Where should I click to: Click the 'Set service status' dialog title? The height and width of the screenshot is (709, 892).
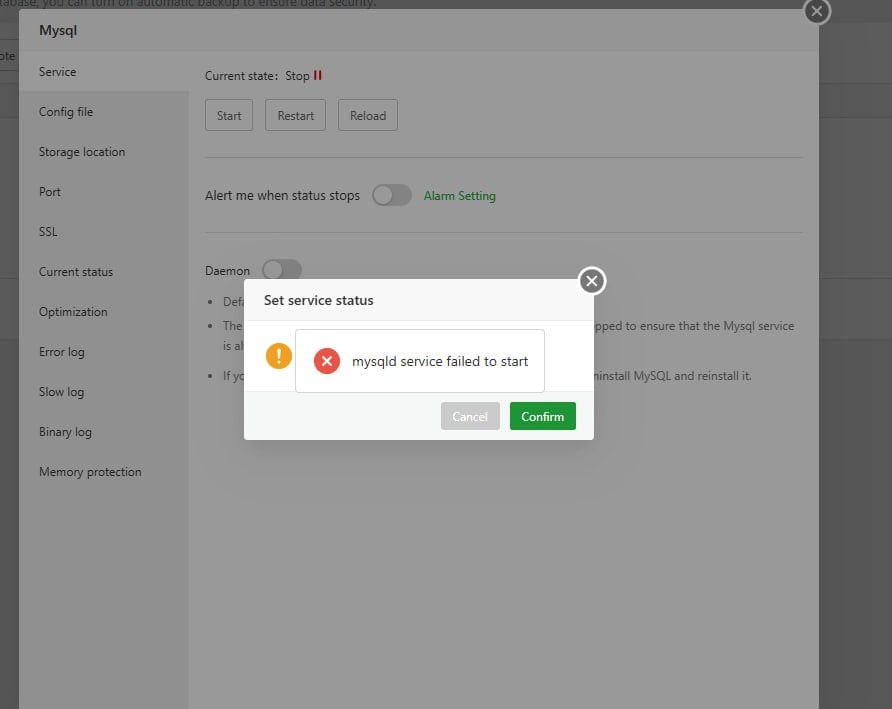319,300
